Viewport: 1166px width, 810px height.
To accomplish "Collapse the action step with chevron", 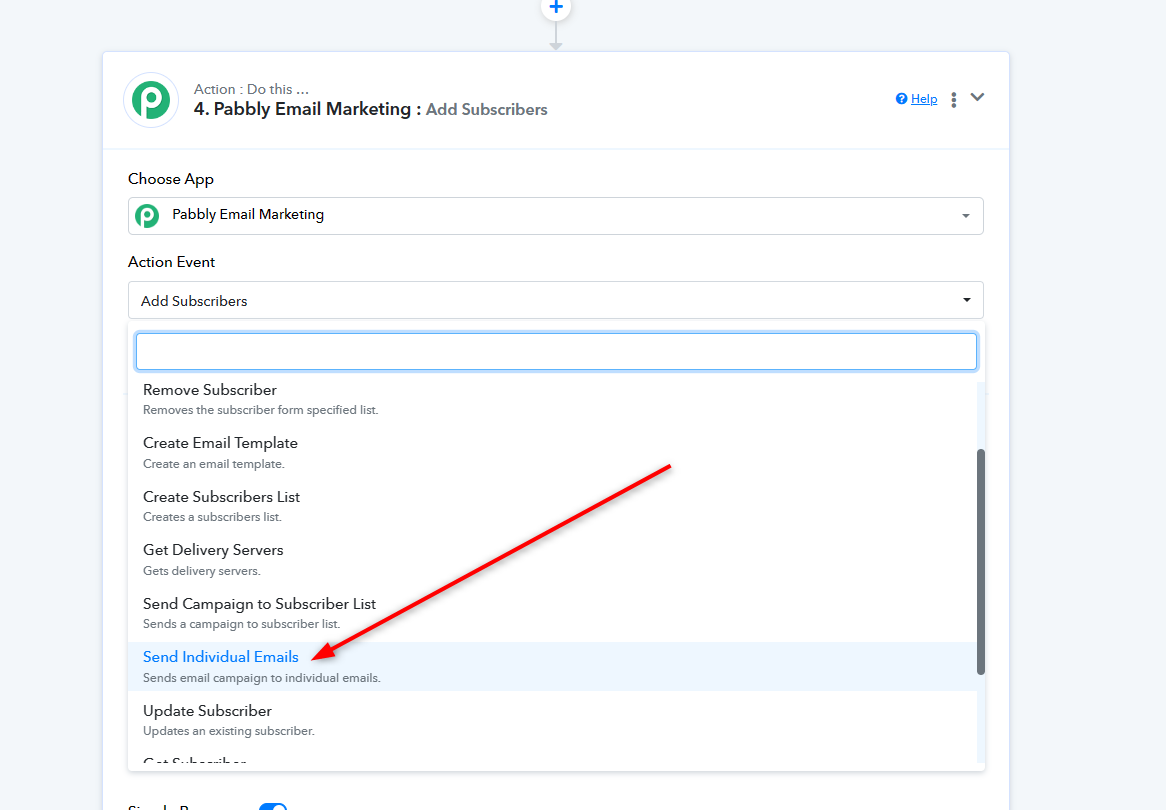I will [977, 97].
